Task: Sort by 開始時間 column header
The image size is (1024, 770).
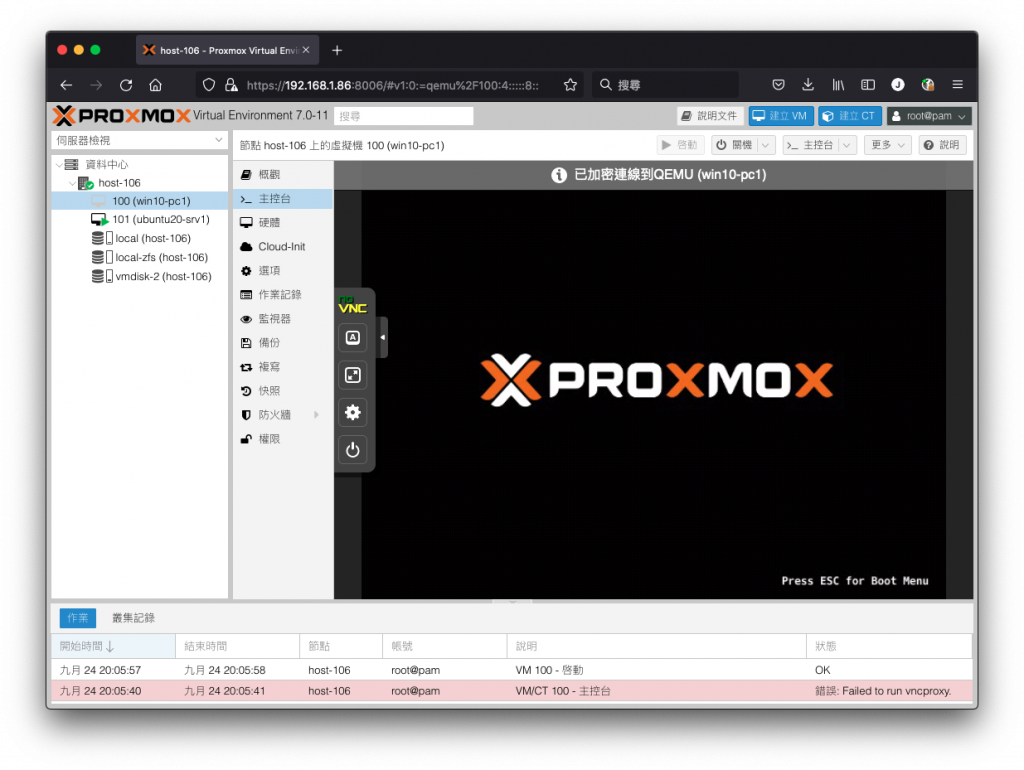Action: pos(113,646)
